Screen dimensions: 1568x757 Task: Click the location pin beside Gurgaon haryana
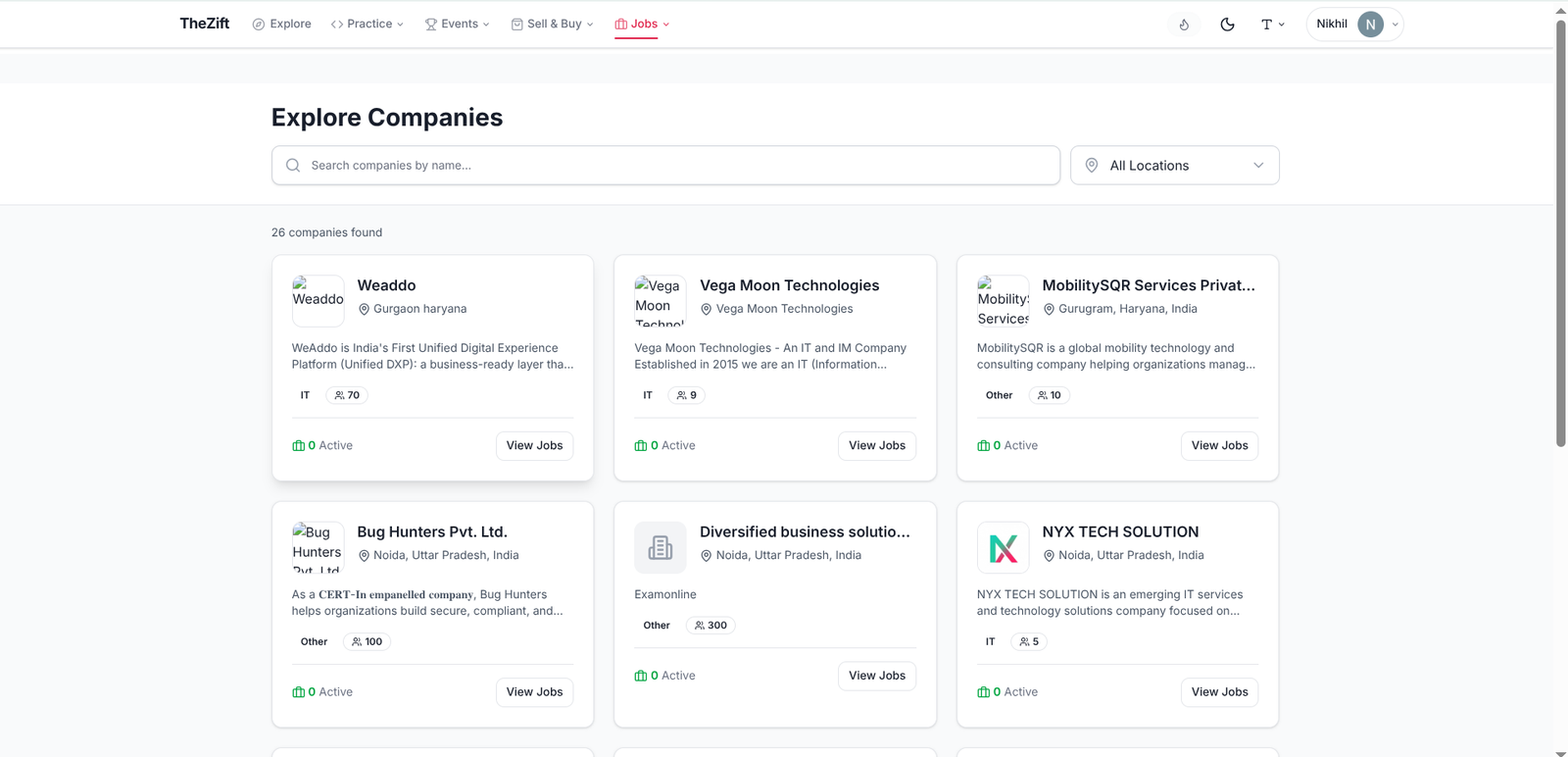364,309
